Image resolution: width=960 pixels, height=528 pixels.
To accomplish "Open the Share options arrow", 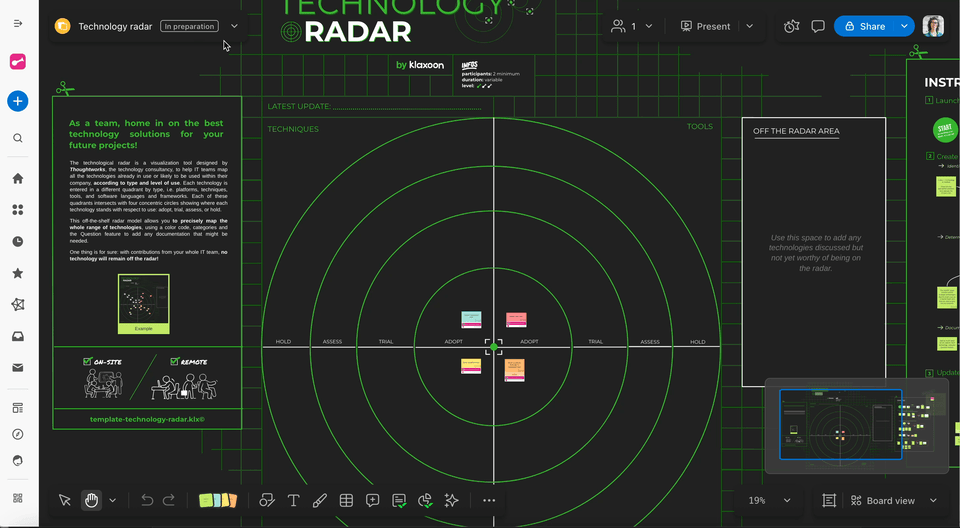I will point(904,26).
